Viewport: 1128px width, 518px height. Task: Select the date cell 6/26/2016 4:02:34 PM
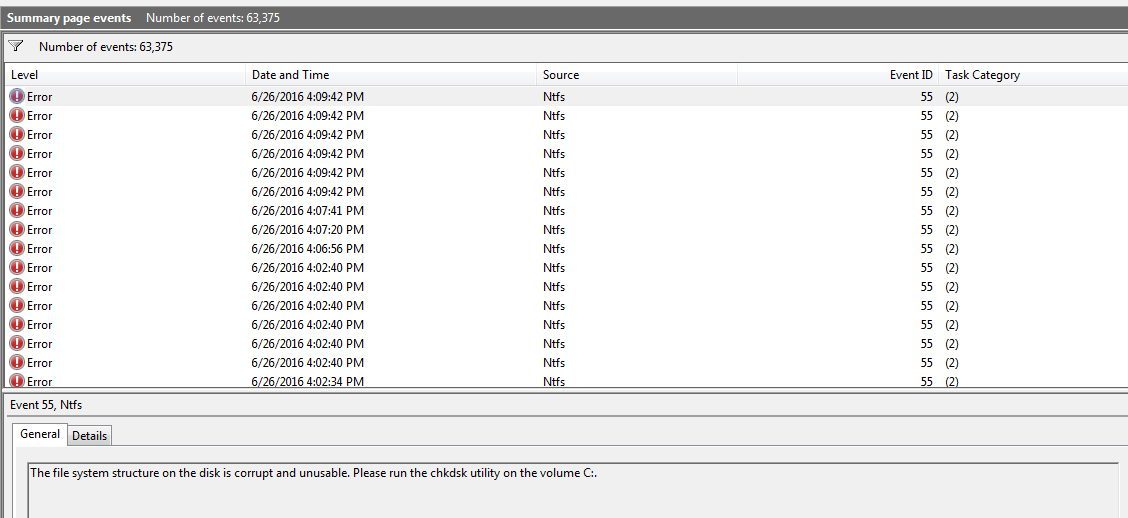coord(308,381)
